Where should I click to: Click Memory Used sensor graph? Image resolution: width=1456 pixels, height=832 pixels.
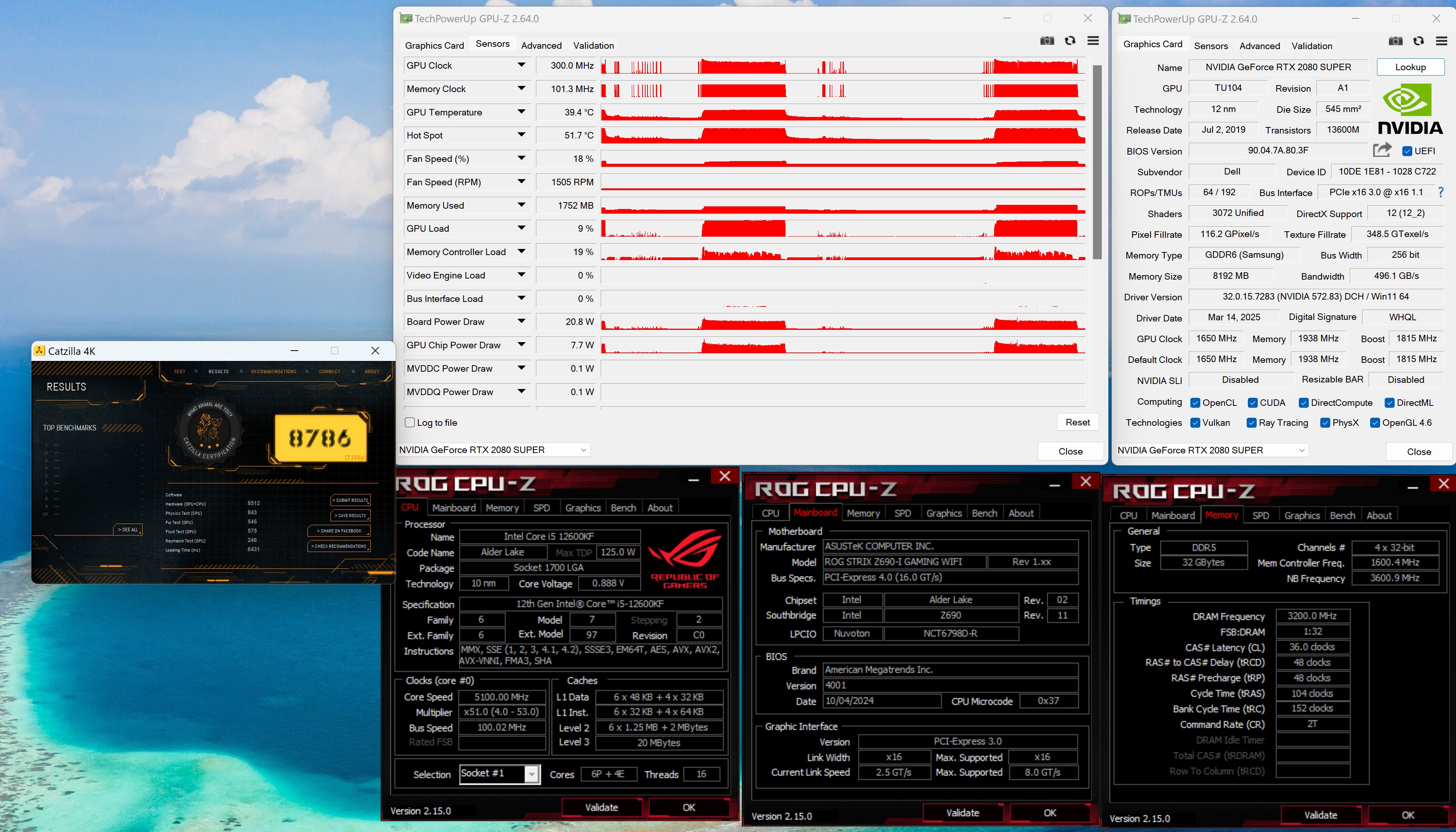843,205
